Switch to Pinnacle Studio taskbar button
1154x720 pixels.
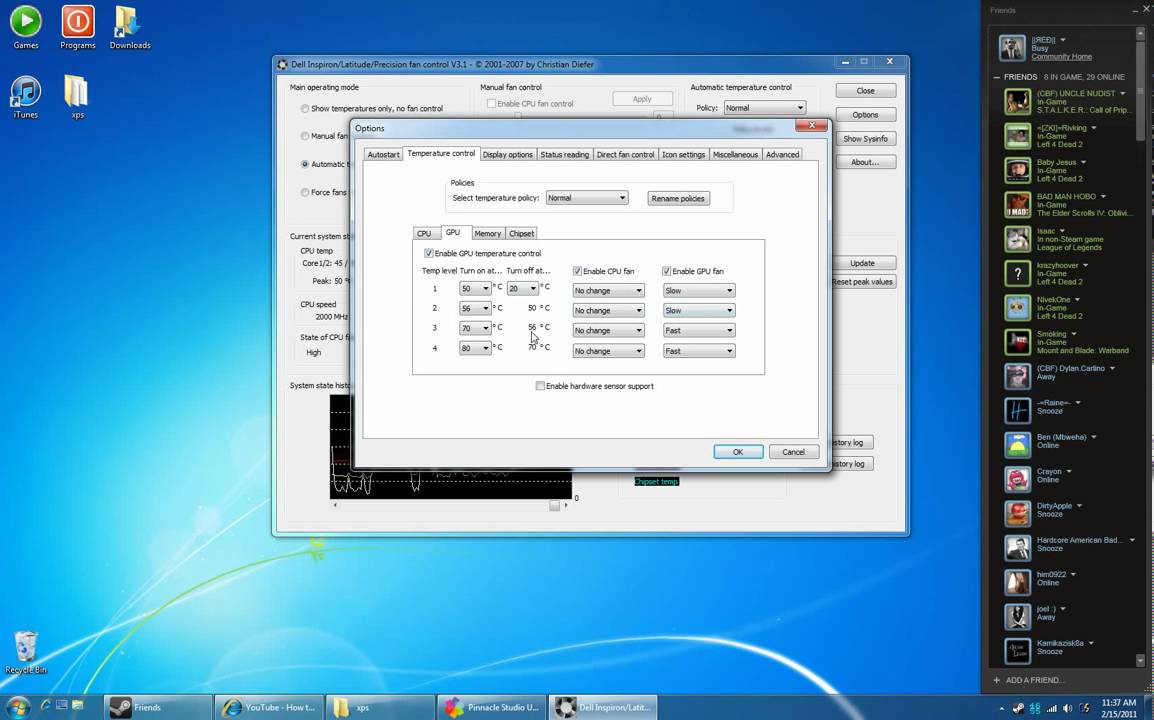pyautogui.click(x=491, y=707)
